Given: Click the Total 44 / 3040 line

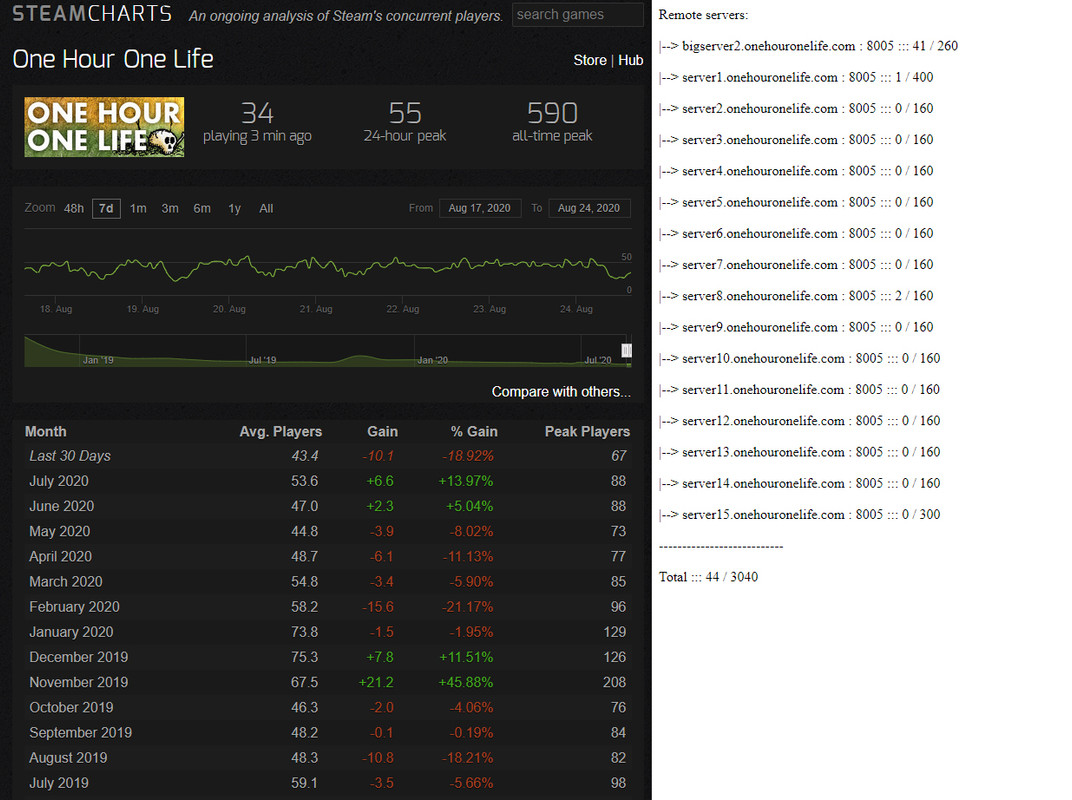Looking at the screenshot, I should 708,577.
